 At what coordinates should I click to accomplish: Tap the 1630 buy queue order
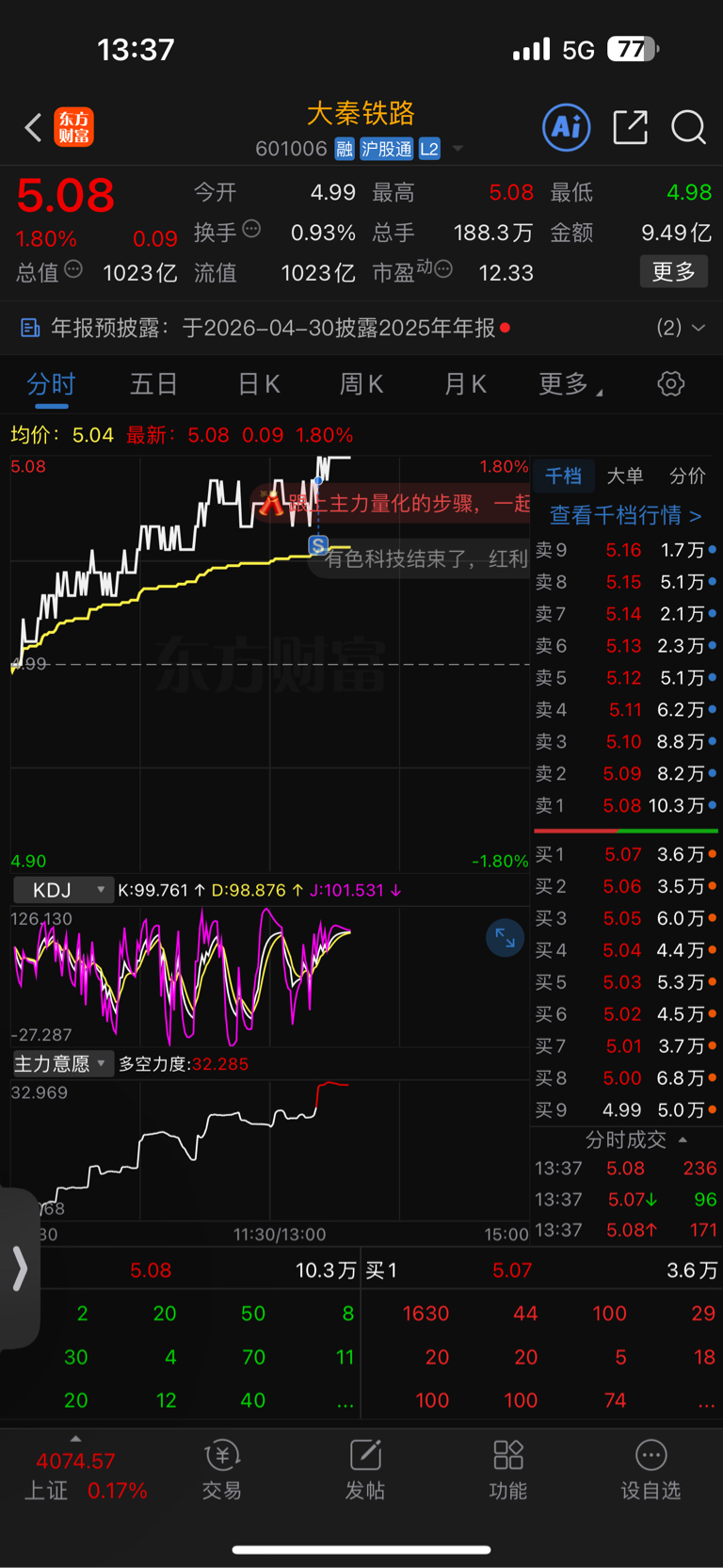click(x=426, y=1314)
